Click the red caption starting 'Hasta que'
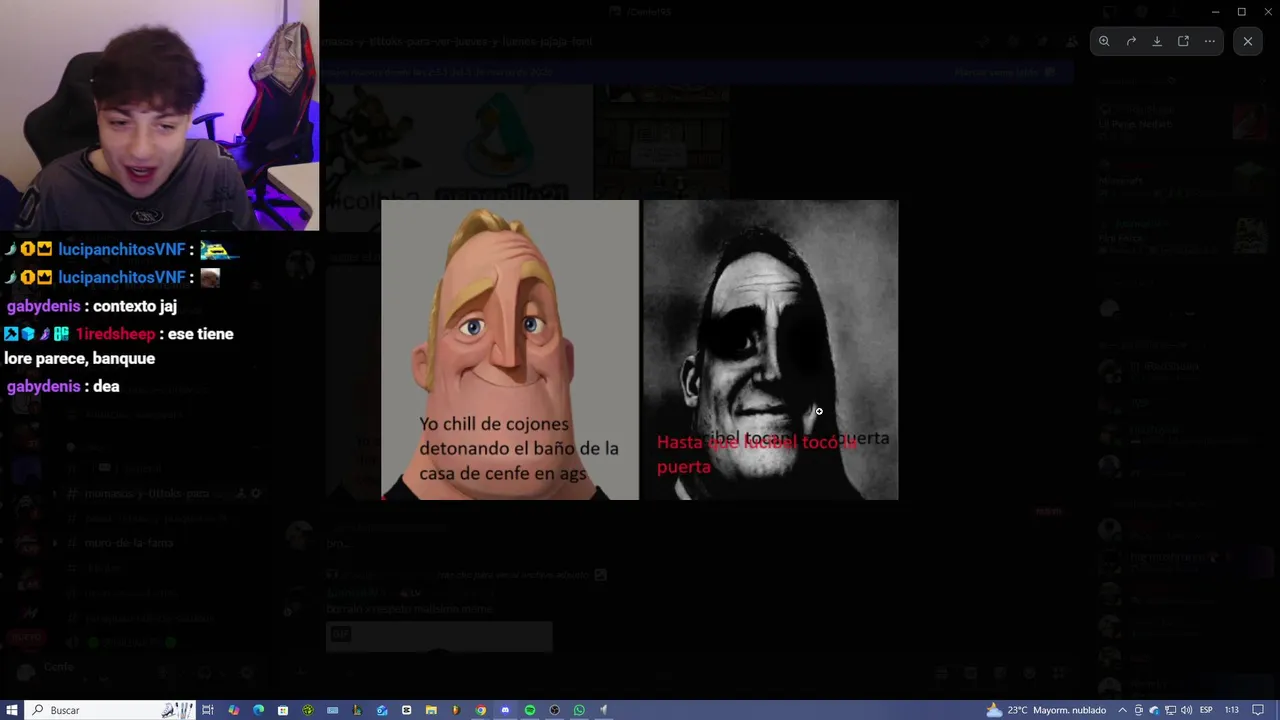 [756, 454]
